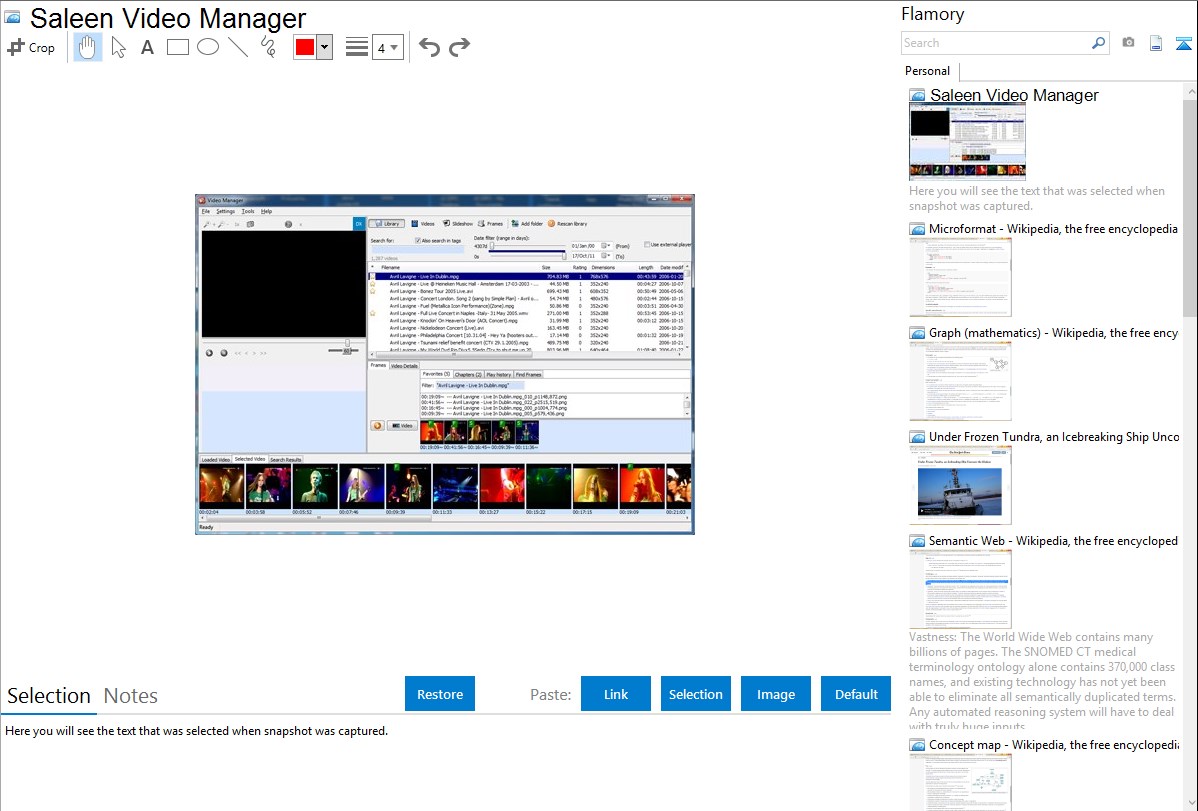1198x811 pixels.
Task: Click the red color swatch
Action: (305, 47)
